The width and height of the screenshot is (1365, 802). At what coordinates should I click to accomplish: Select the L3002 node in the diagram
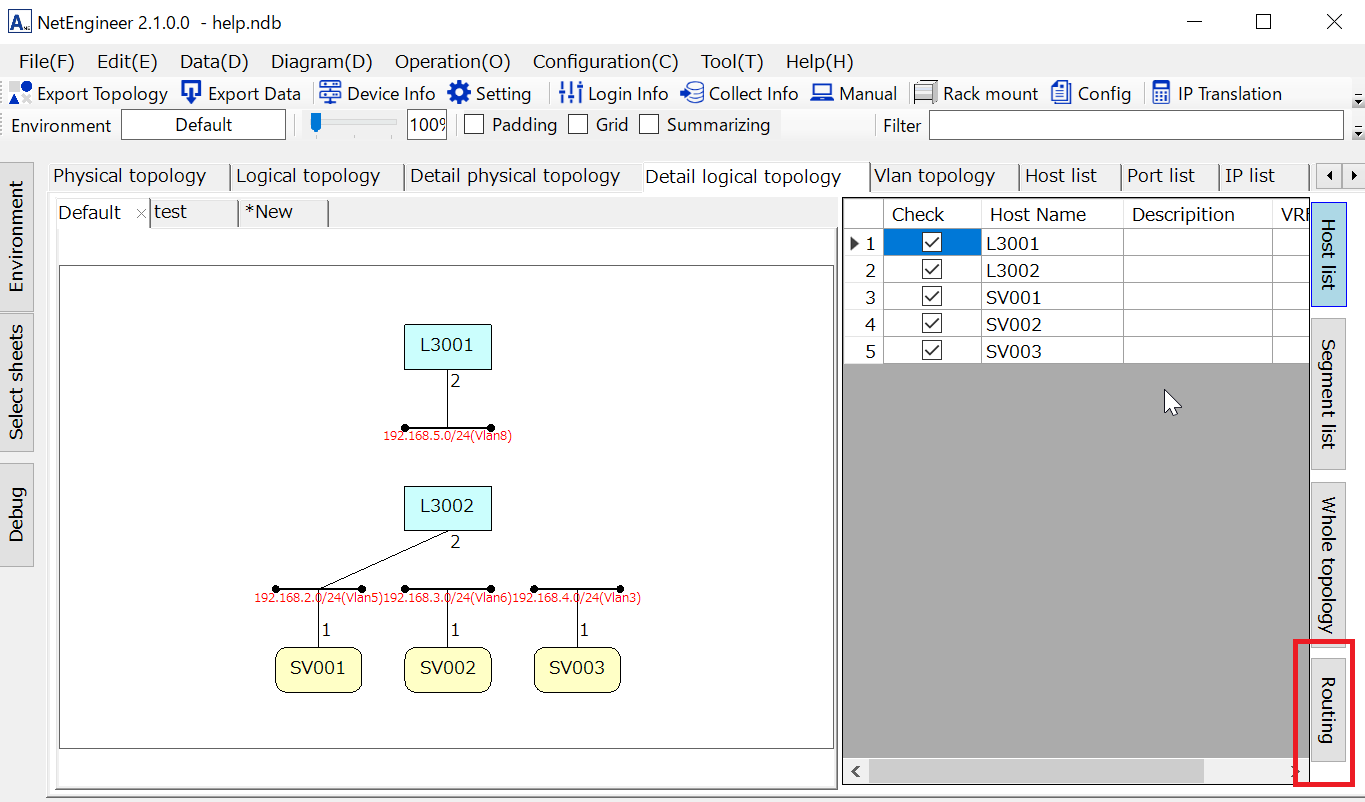pos(447,508)
